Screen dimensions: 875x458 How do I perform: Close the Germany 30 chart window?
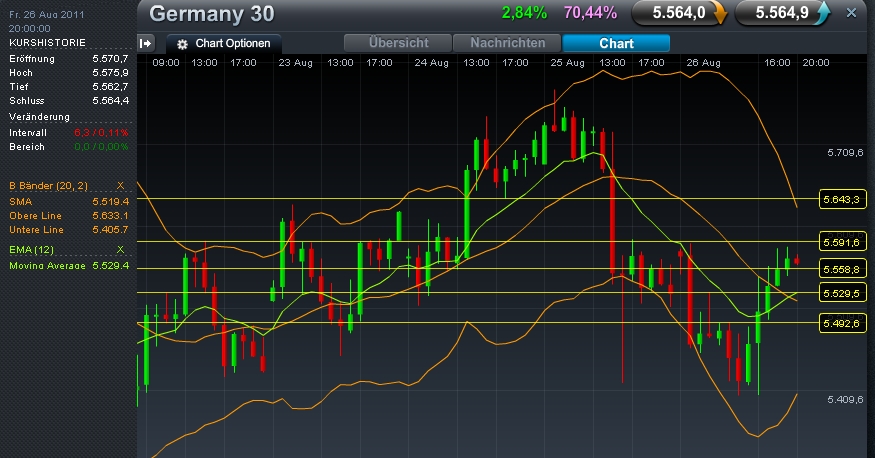[851, 13]
